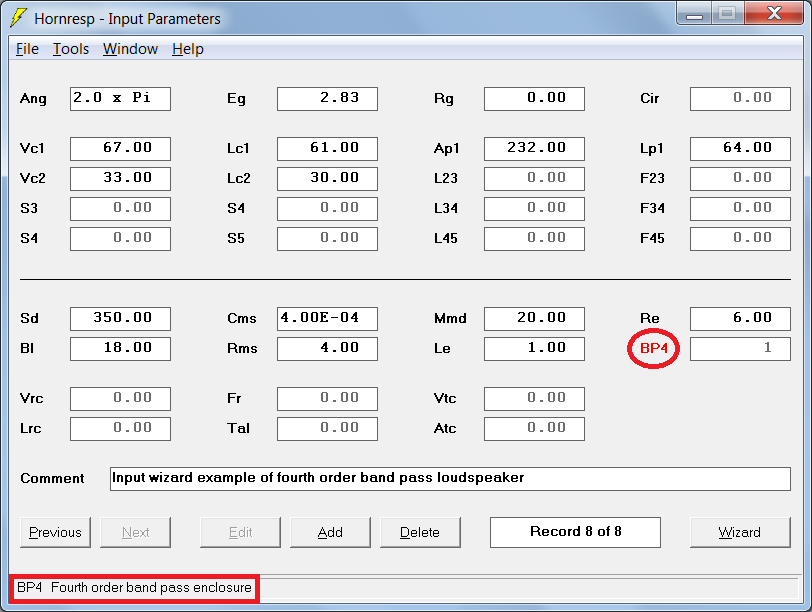Screen dimensions: 812x612
Task: Click the Record 8 of 8 indicator
Action: pyautogui.click(x=575, y=532)
